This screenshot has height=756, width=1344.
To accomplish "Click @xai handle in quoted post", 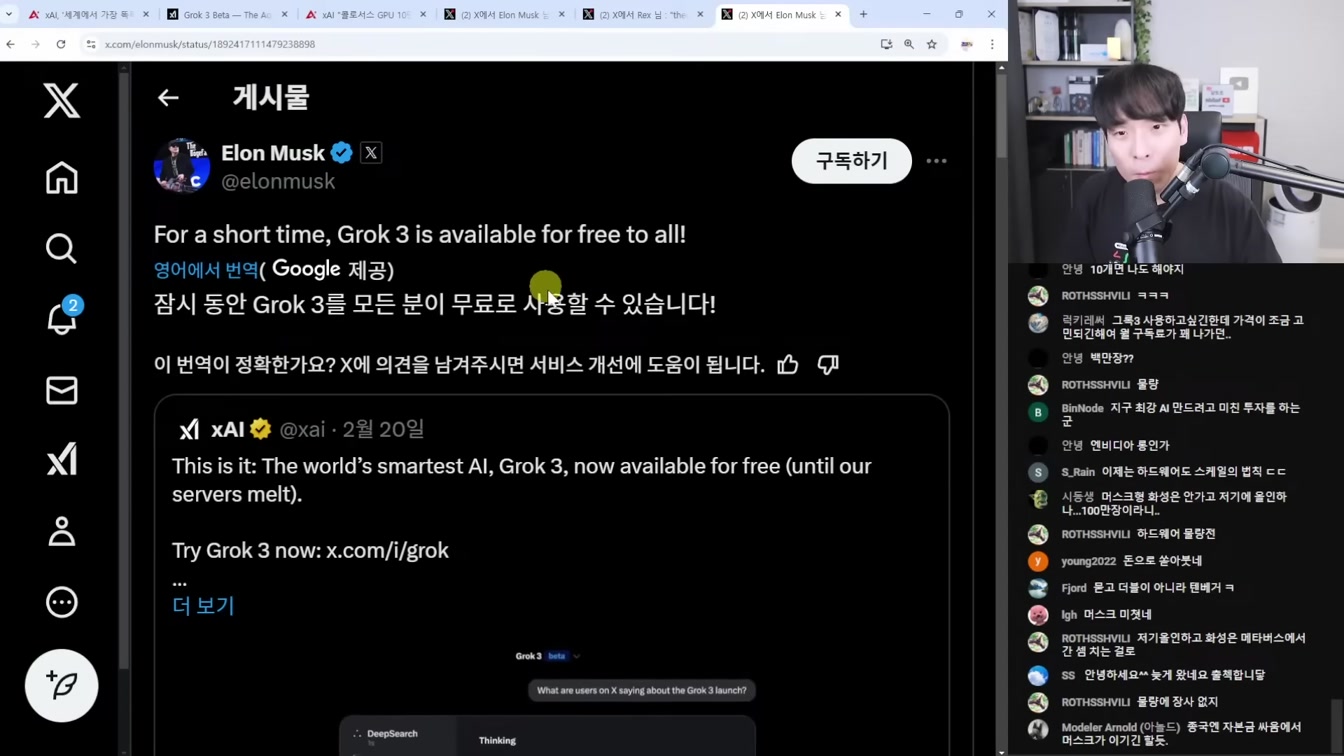I will coord(303,429).
